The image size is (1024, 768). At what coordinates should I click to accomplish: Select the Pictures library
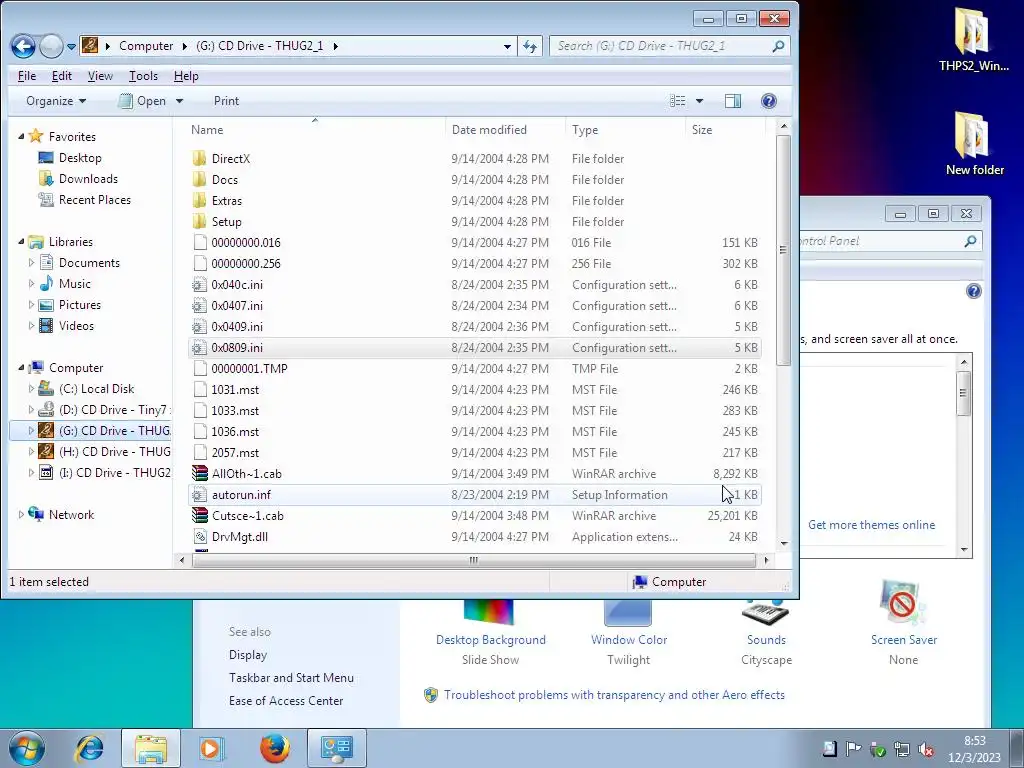tap(80, 304)
